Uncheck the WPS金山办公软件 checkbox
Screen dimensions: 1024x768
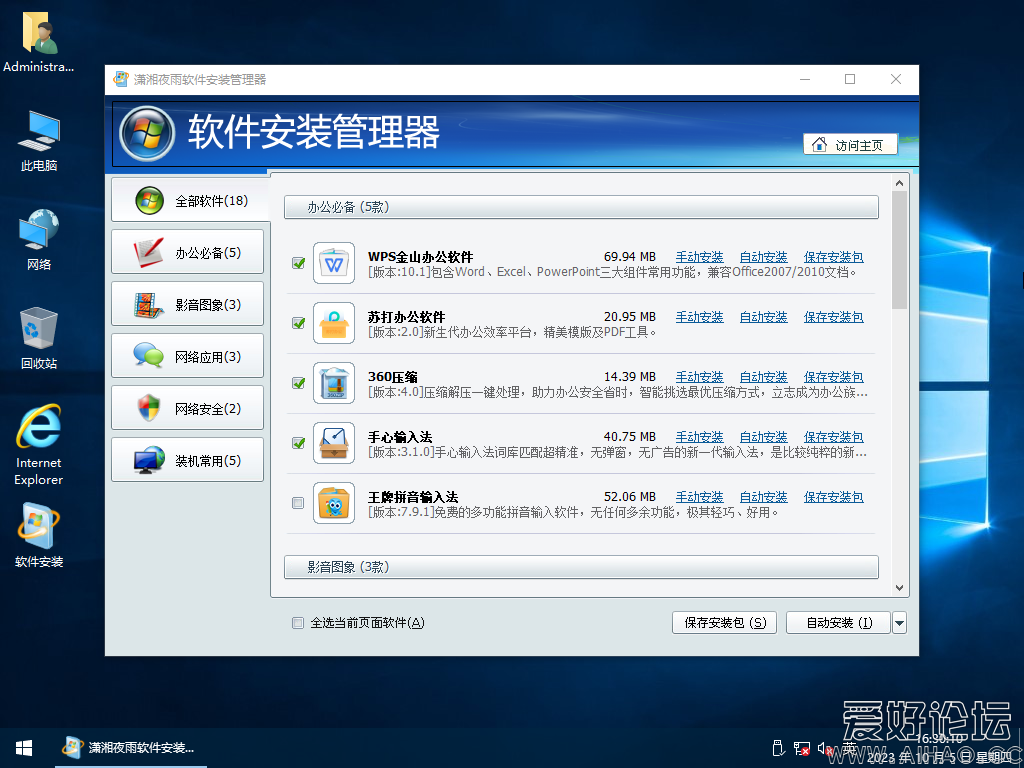[297, 263]
